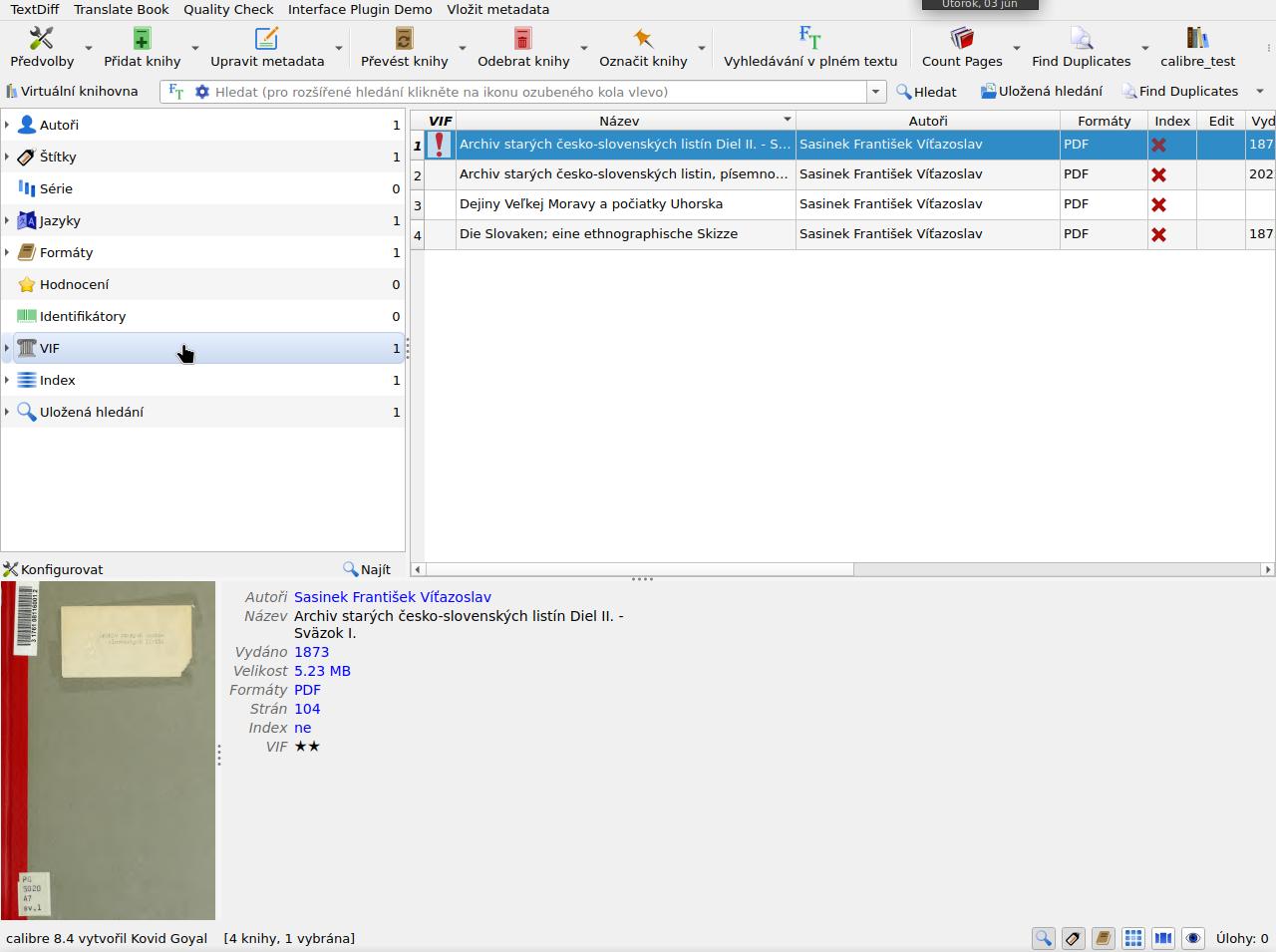Toggle the cover browser button in status bar
Viewport: 1276px width, 952px height.
(1162, 938)
